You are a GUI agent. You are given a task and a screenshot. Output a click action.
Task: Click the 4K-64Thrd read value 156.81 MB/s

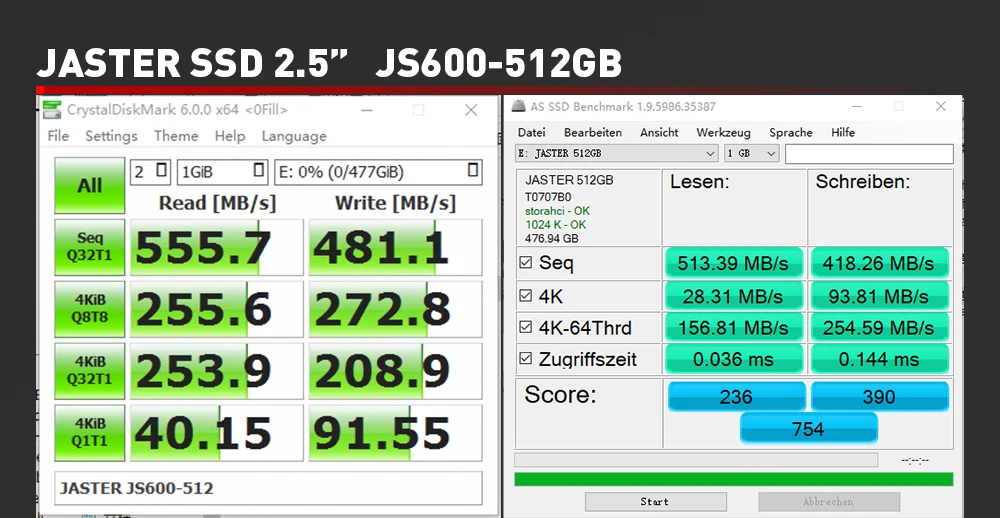733,327
